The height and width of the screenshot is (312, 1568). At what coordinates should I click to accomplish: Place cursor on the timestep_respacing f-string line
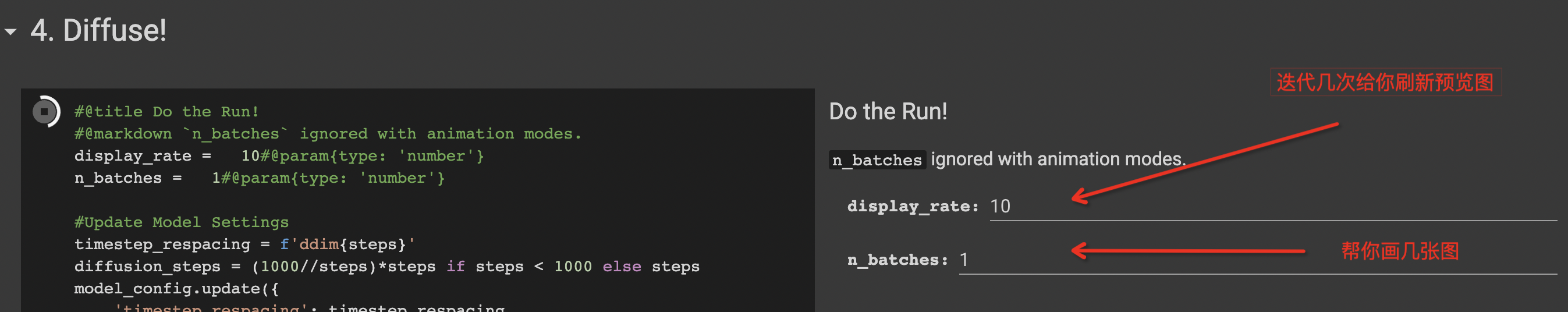244,244
